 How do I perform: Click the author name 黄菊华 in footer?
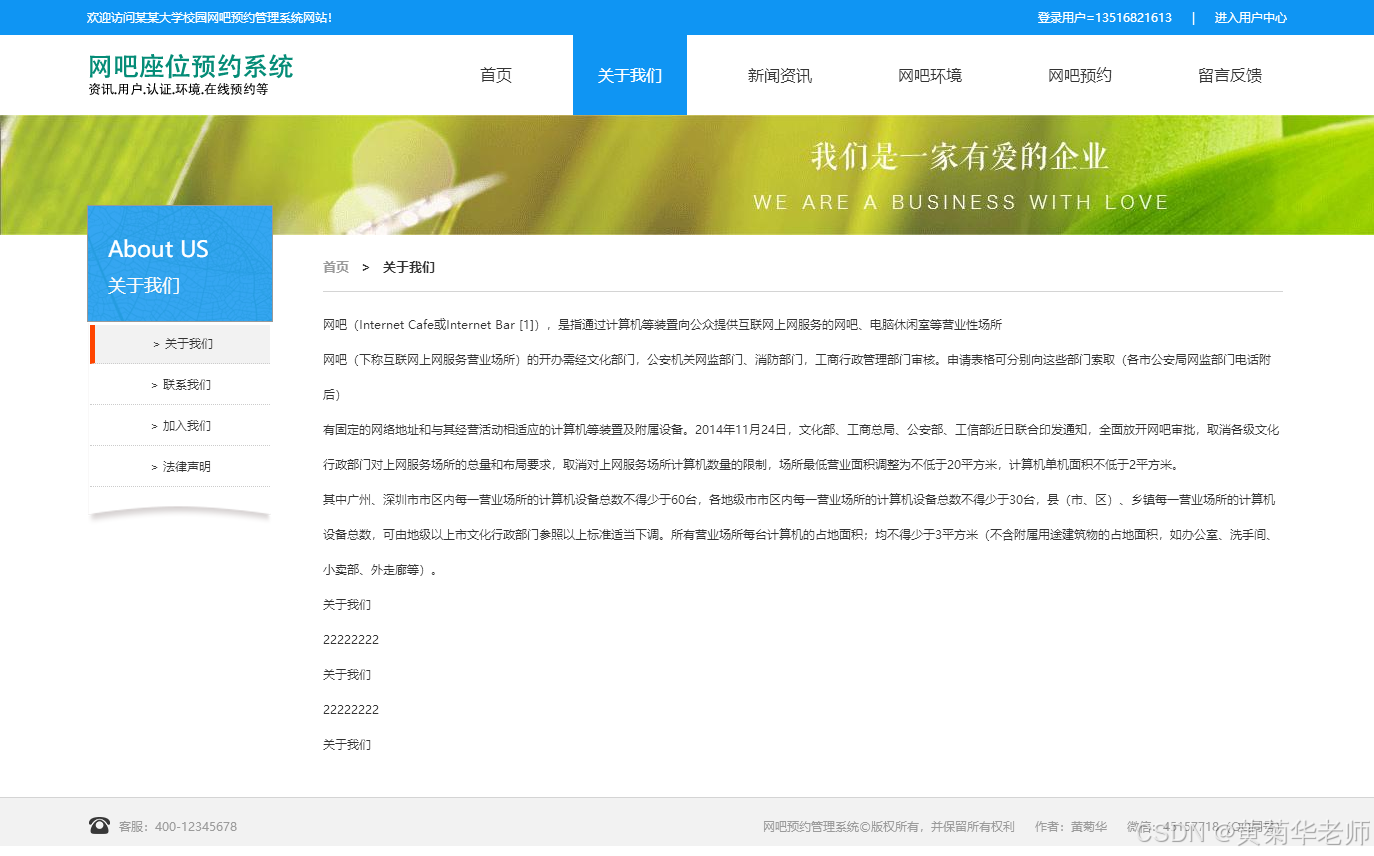[x=1088, y=826]
